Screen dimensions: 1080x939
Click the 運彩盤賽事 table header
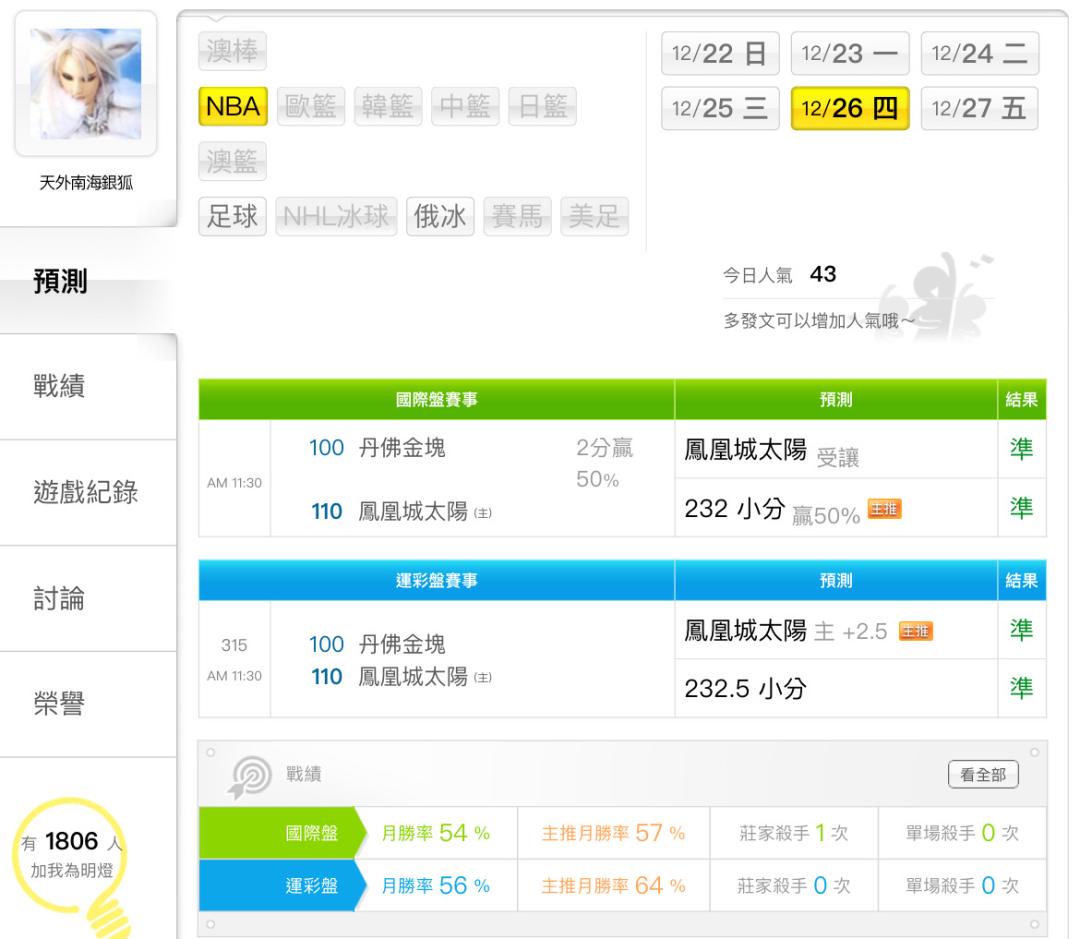[437, 581]
